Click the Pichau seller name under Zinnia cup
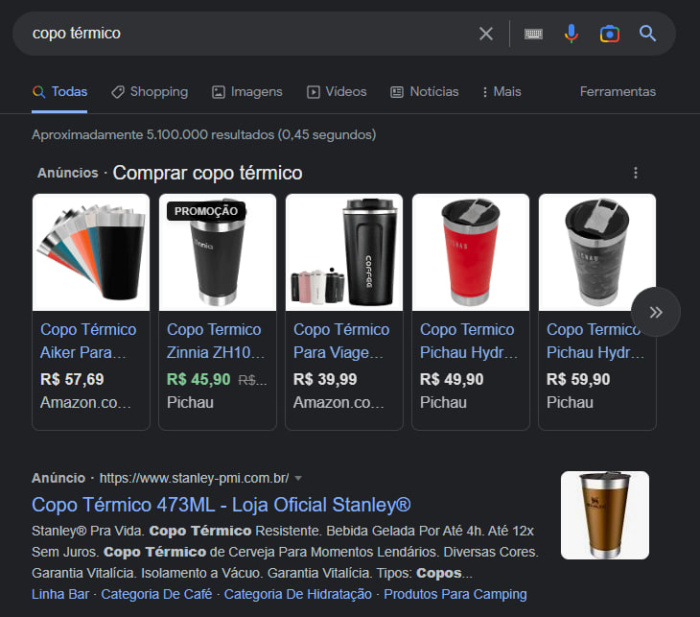The image size is (700, 617). point(190,403)
